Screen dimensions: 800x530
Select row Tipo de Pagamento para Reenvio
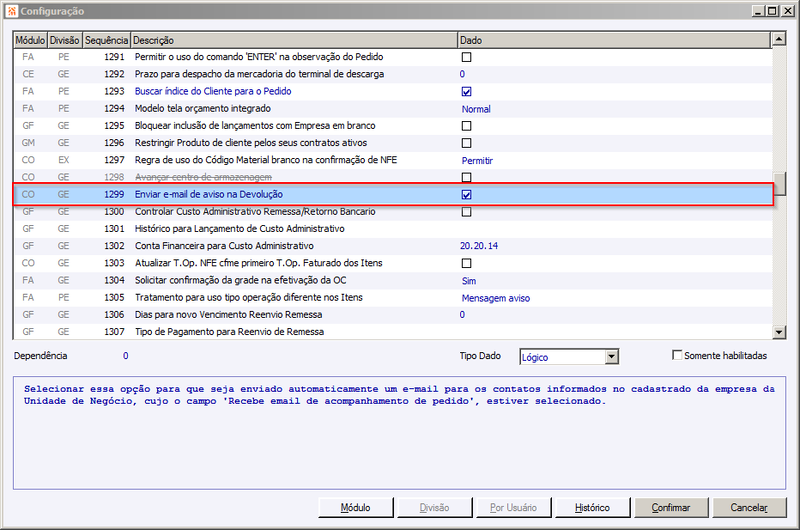pyautogui.click(x=392, y=332)
